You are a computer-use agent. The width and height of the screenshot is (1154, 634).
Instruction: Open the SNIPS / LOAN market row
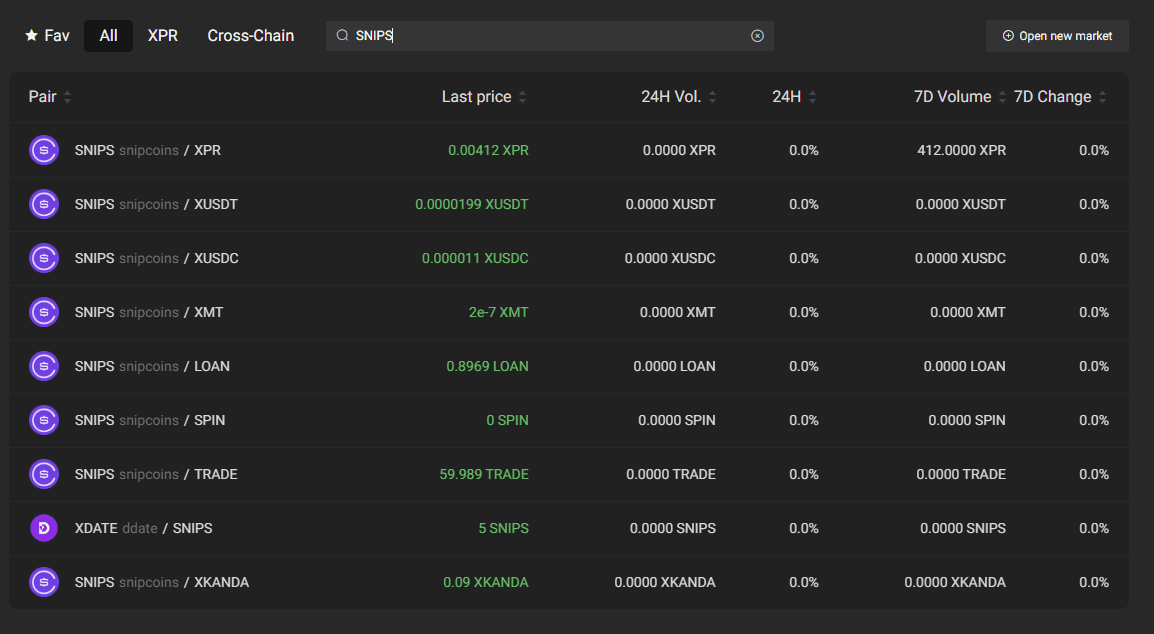569,367
